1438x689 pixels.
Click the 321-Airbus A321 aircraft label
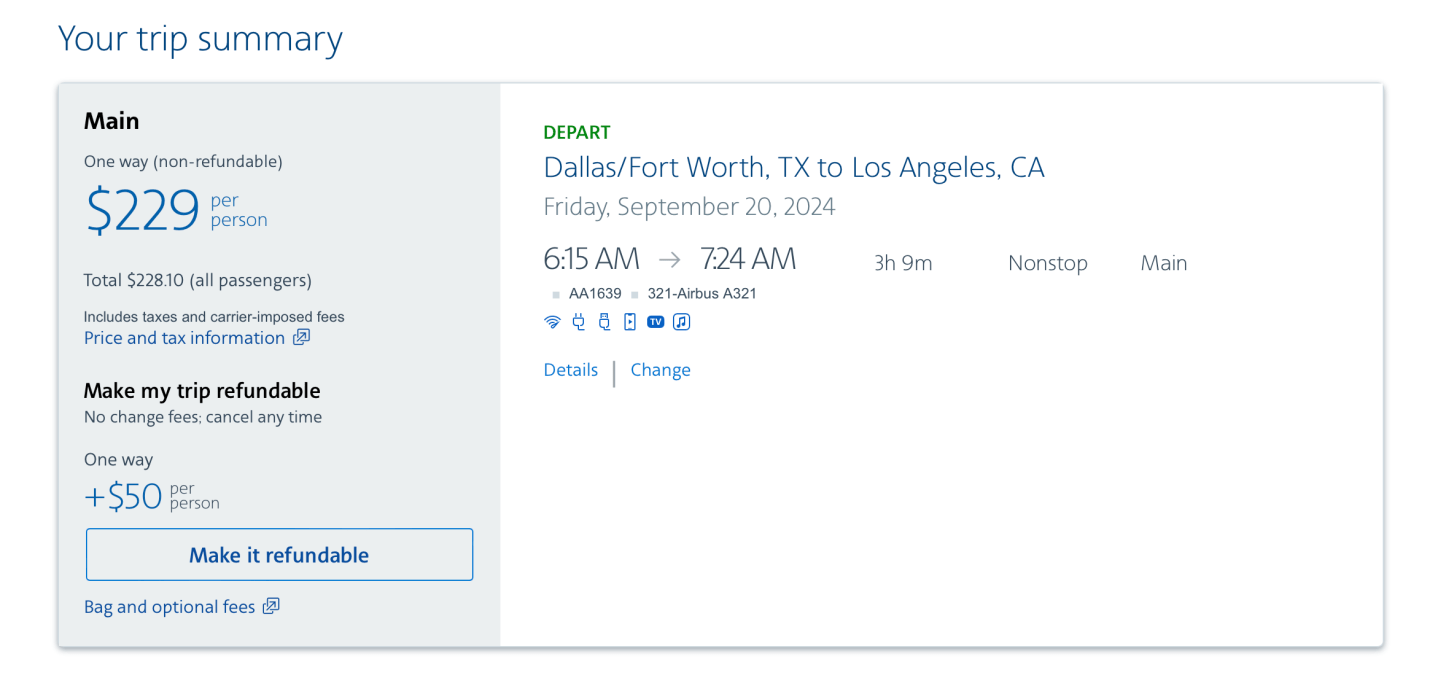701,293
